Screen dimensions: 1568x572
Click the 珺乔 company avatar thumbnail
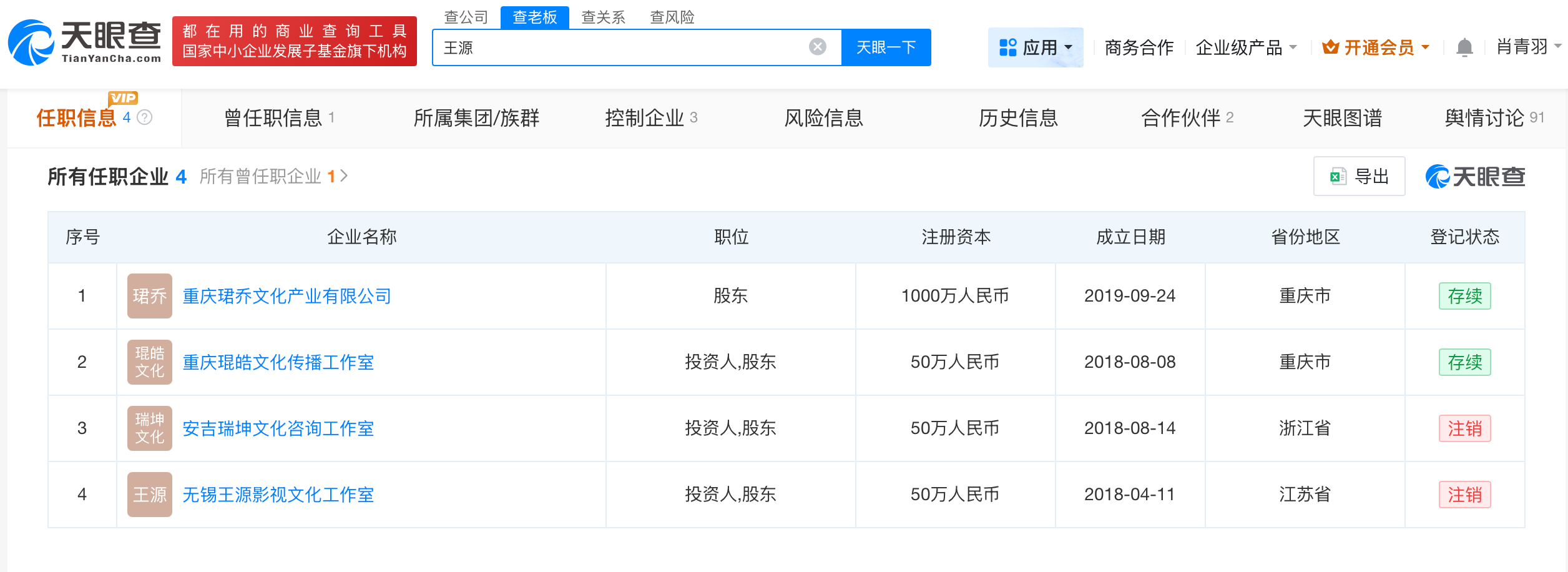click(x=149, y=296)
